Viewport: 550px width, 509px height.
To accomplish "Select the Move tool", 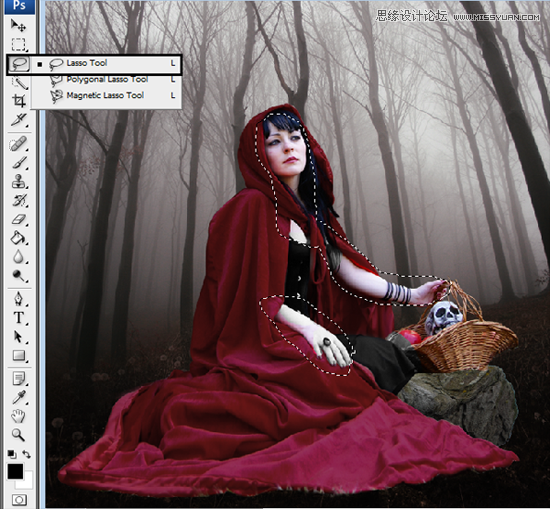I will (x=19, y=26).
